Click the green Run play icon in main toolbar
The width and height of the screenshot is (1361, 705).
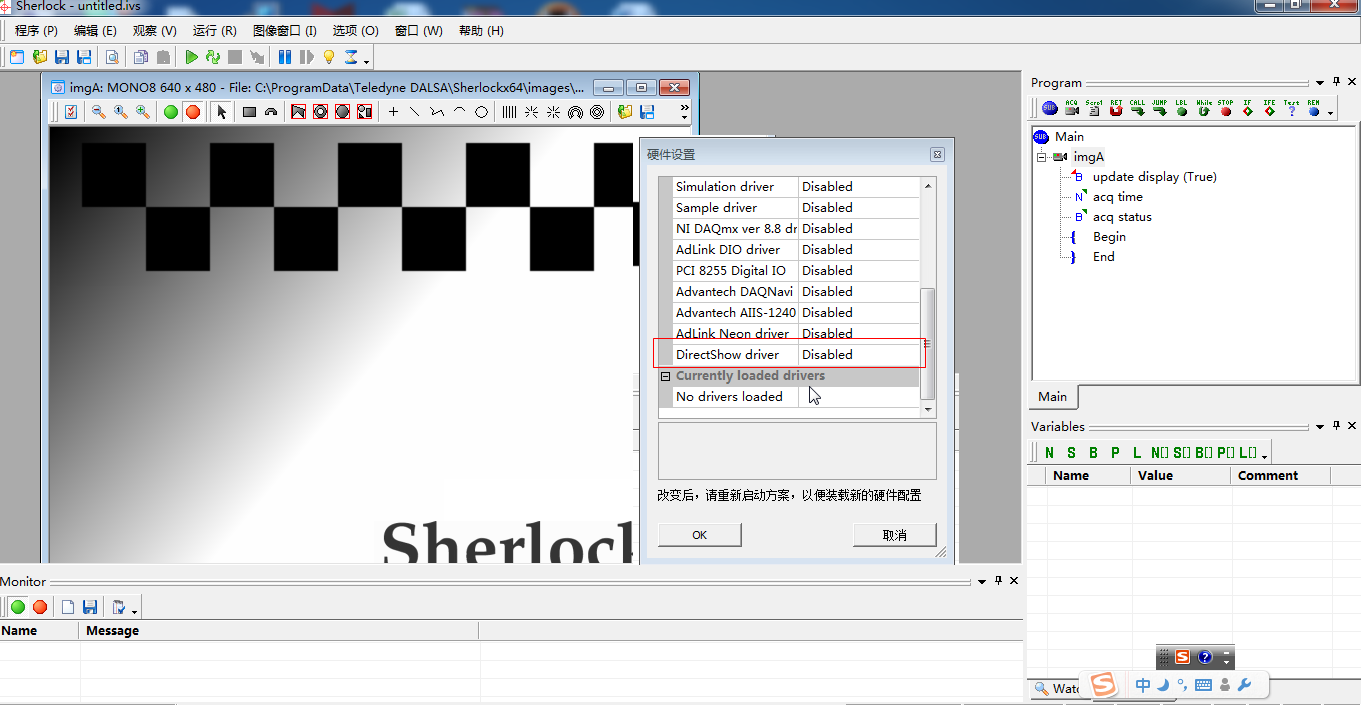point(191,57)
